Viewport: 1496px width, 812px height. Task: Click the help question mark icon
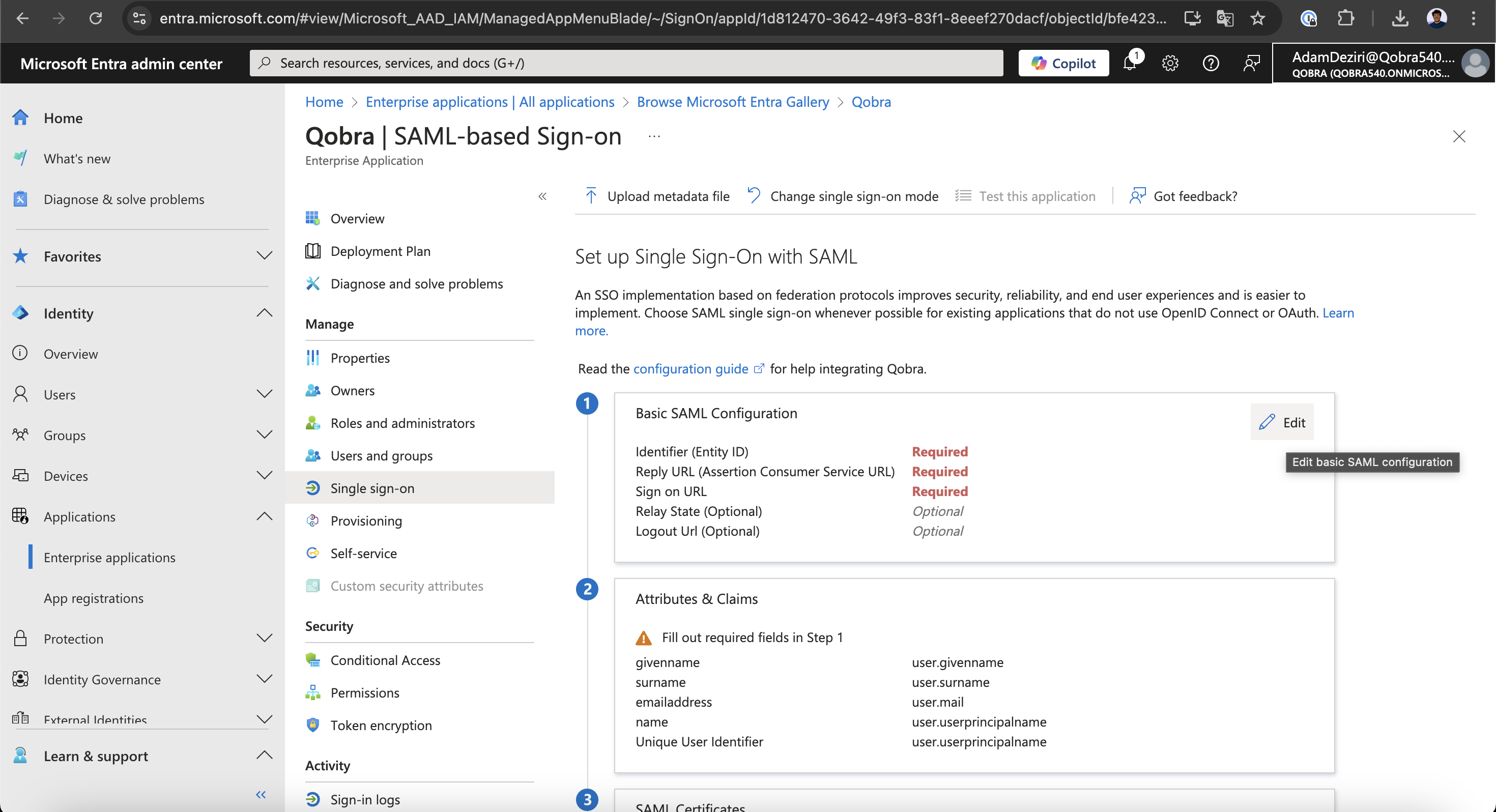pos(1210,63)
